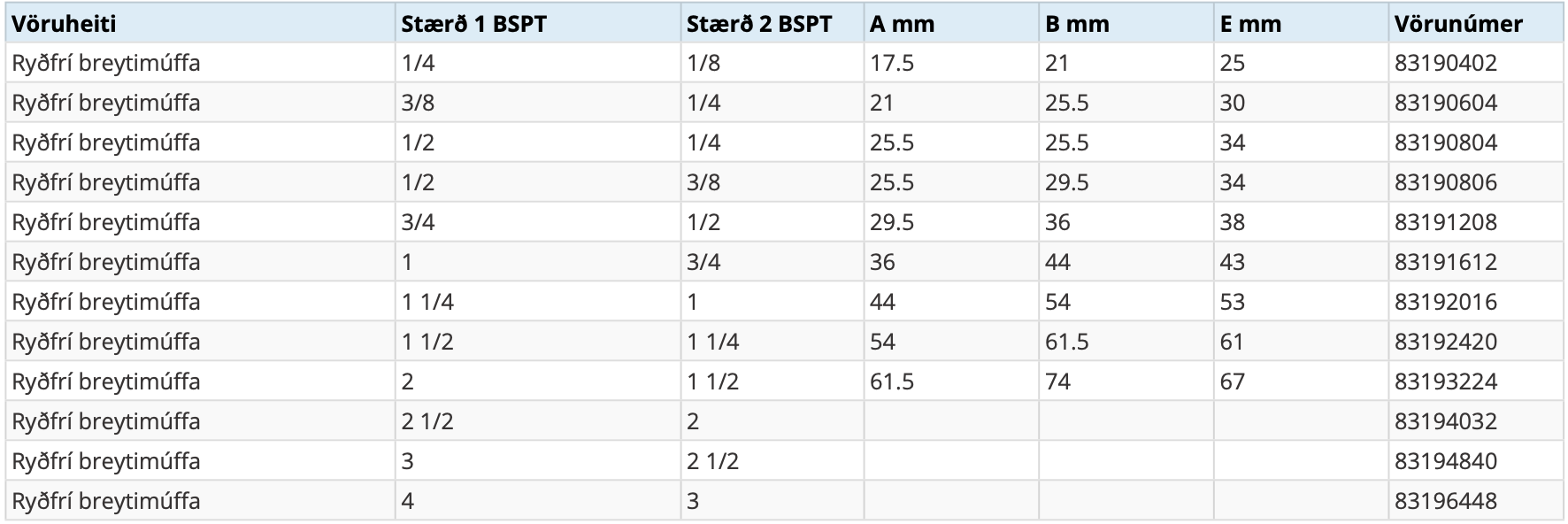Click product number 83196448 in last row
This screenshot has height=524, width=1568.
[1446, 502]
